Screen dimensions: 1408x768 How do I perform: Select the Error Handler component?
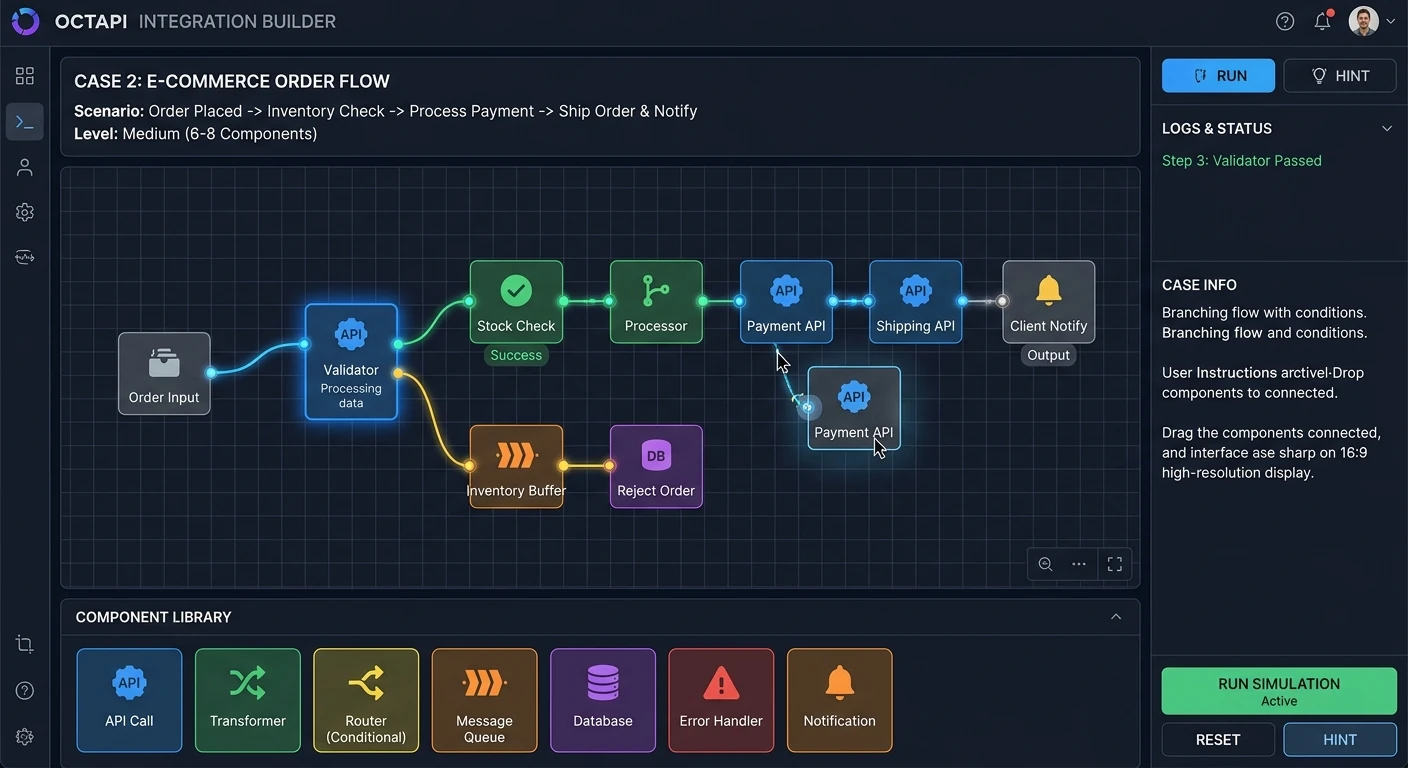[x=721, y=700]
